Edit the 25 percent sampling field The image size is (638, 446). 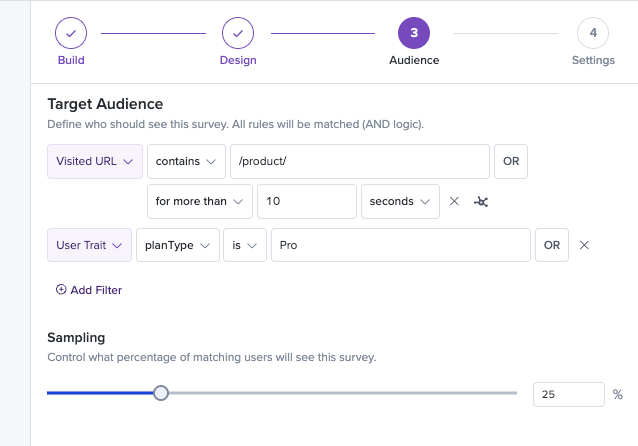tap(569, 394)
